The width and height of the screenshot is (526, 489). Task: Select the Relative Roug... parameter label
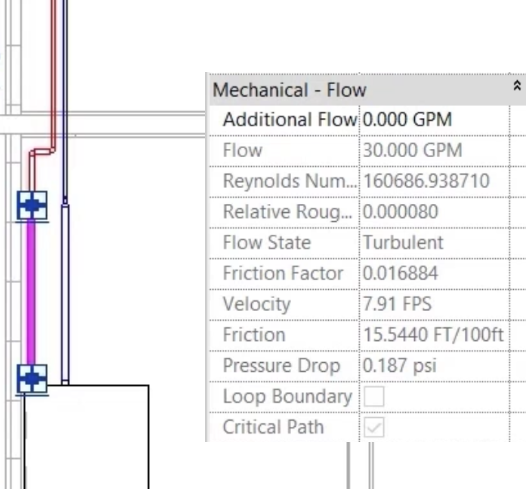pyautogui.click(x=287, y=212)
